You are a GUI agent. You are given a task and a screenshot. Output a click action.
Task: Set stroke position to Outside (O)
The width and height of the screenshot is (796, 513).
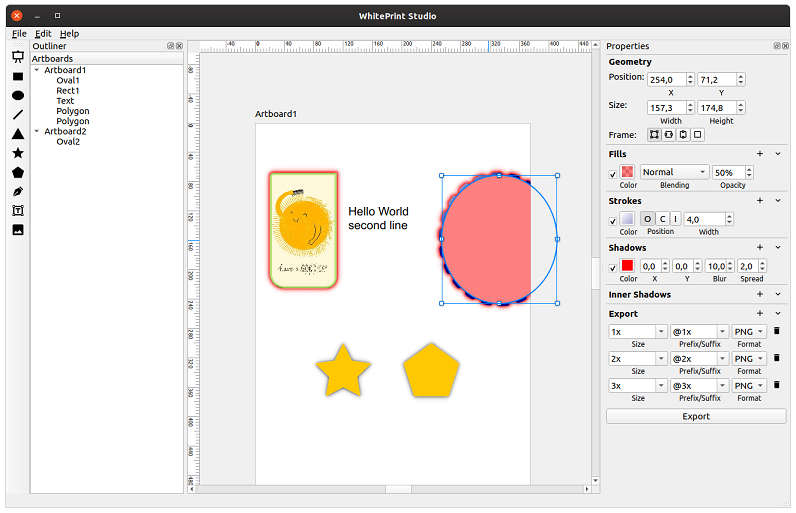(x=647, y=219)
